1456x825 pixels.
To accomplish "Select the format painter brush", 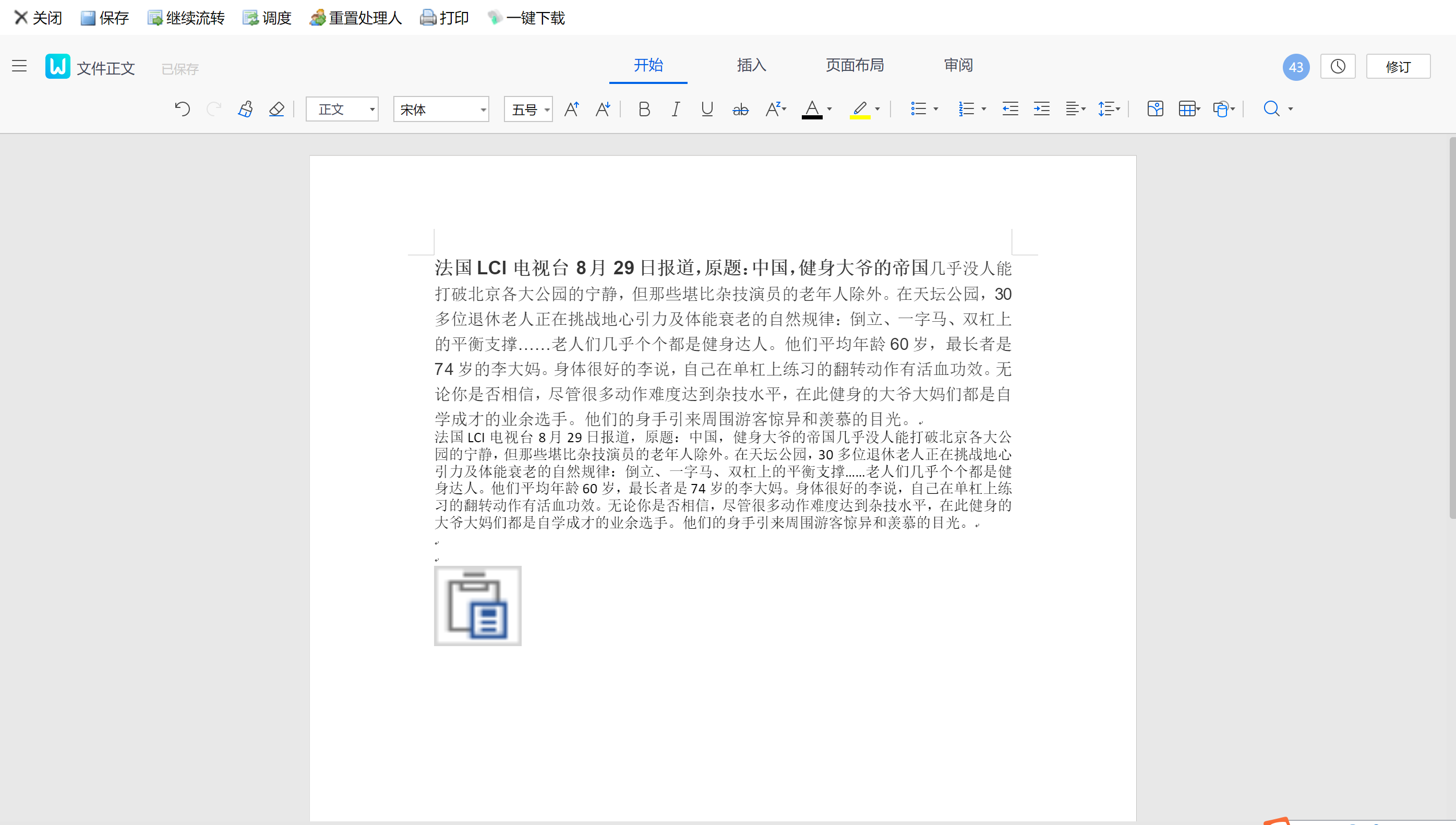I will click(x=245, y=109).
